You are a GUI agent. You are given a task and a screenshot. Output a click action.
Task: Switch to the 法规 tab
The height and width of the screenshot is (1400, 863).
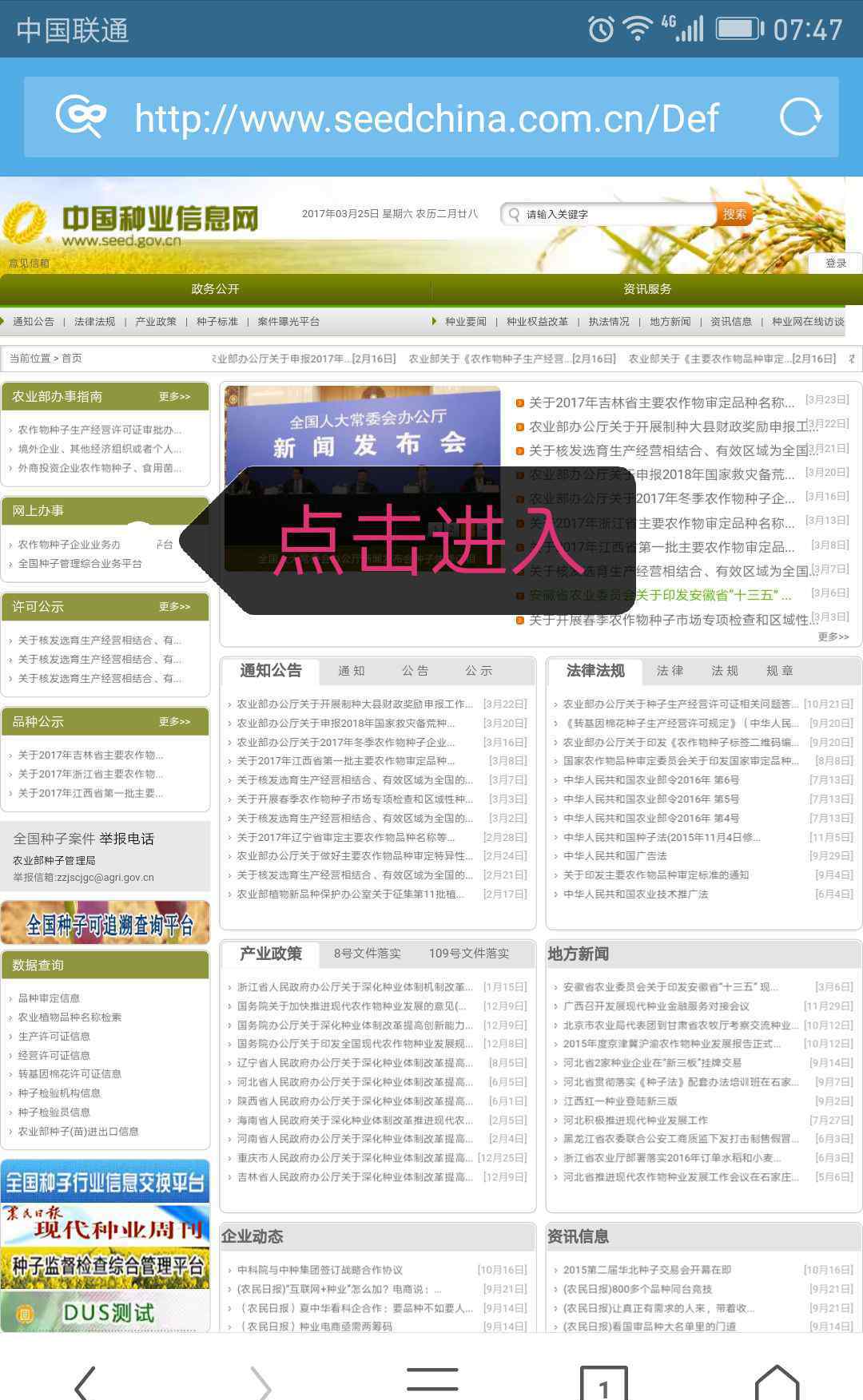click(x=725, y=671)
